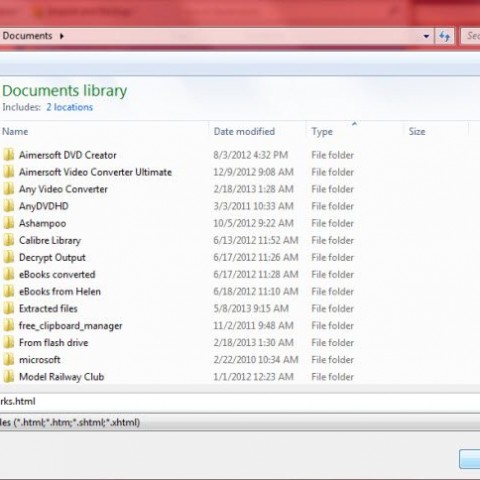The height and width of the screenshot is (480, 480).
Task: Click File folder type in microsoft row
Action: [332, 360]
